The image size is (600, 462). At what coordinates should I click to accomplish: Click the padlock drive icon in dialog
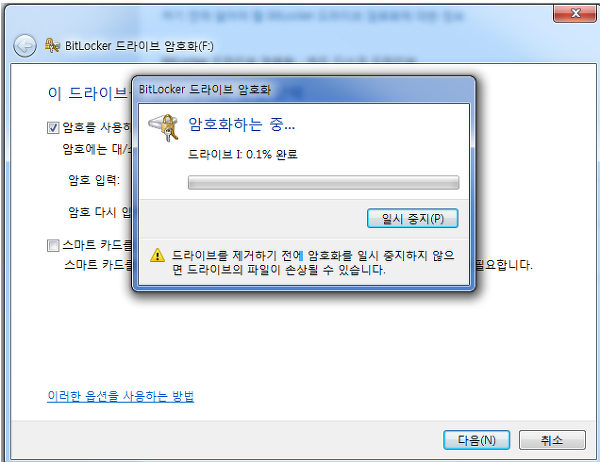pyautogui.click(x=164, y=127)
